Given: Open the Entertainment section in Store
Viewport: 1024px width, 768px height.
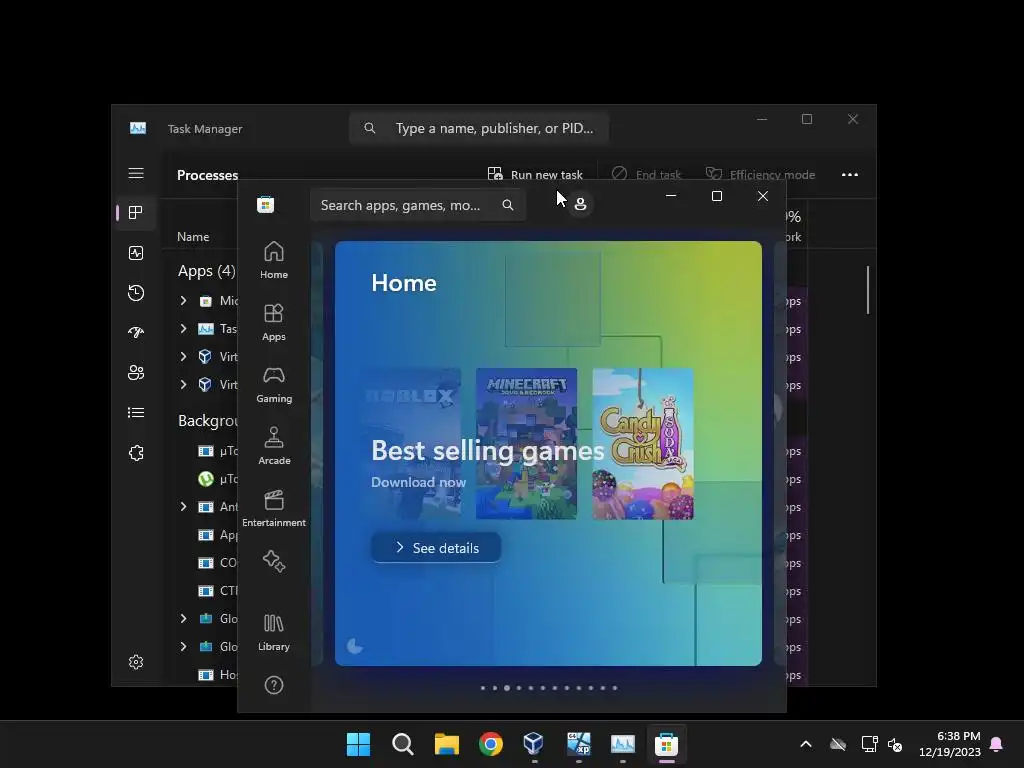Looking at the screenshot, I should (274, 508).
